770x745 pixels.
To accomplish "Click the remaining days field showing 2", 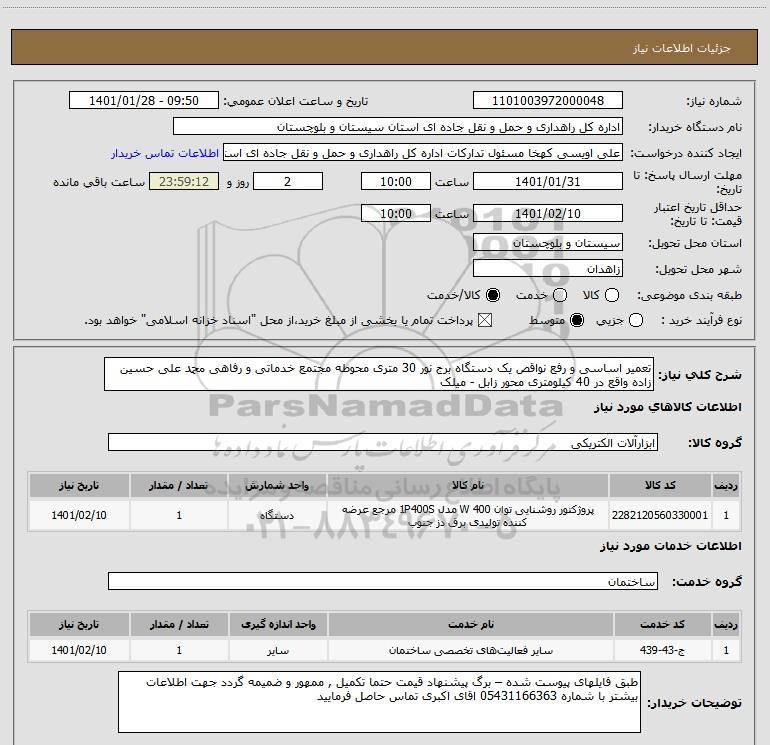I will (x=288, y=181).
